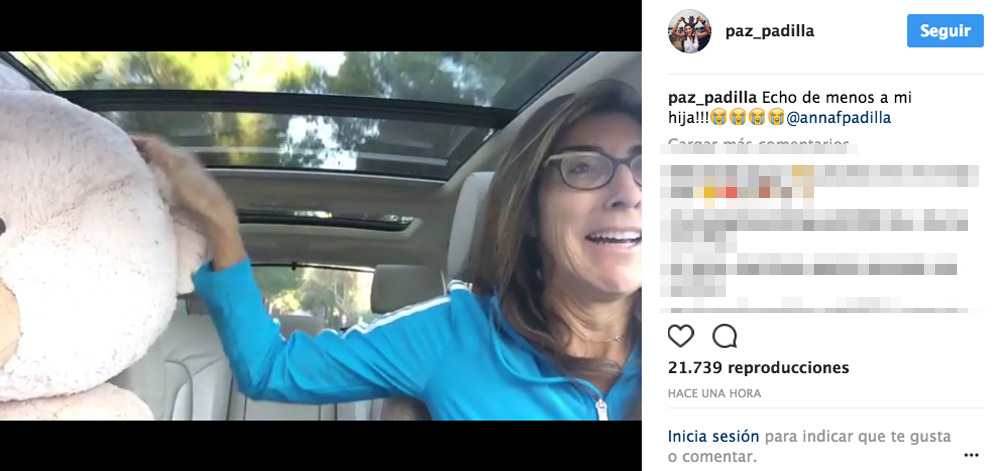Like the post with the heart icon
The width and height of the screenshot is (1000, 471).
tap(680, 336)
